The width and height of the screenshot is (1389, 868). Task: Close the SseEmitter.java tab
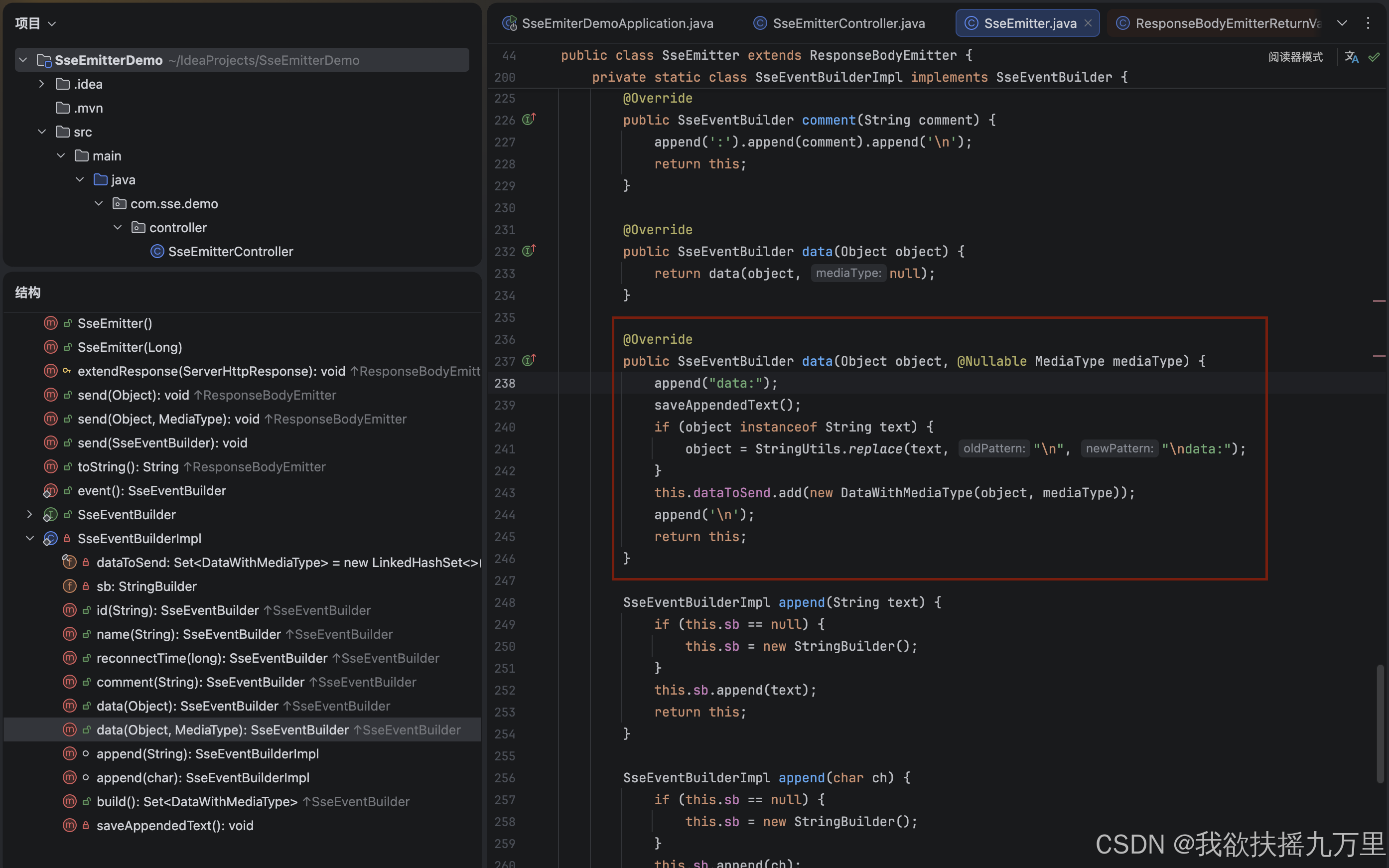(x=1088, y=23)
